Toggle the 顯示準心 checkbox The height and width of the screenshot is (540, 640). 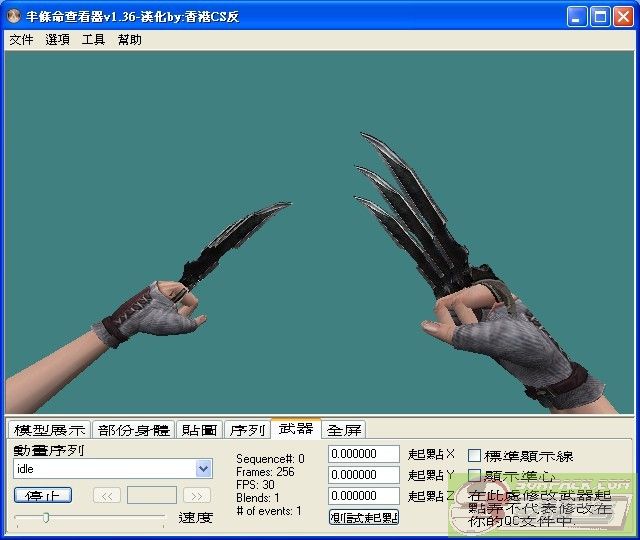tap(474, 475)
